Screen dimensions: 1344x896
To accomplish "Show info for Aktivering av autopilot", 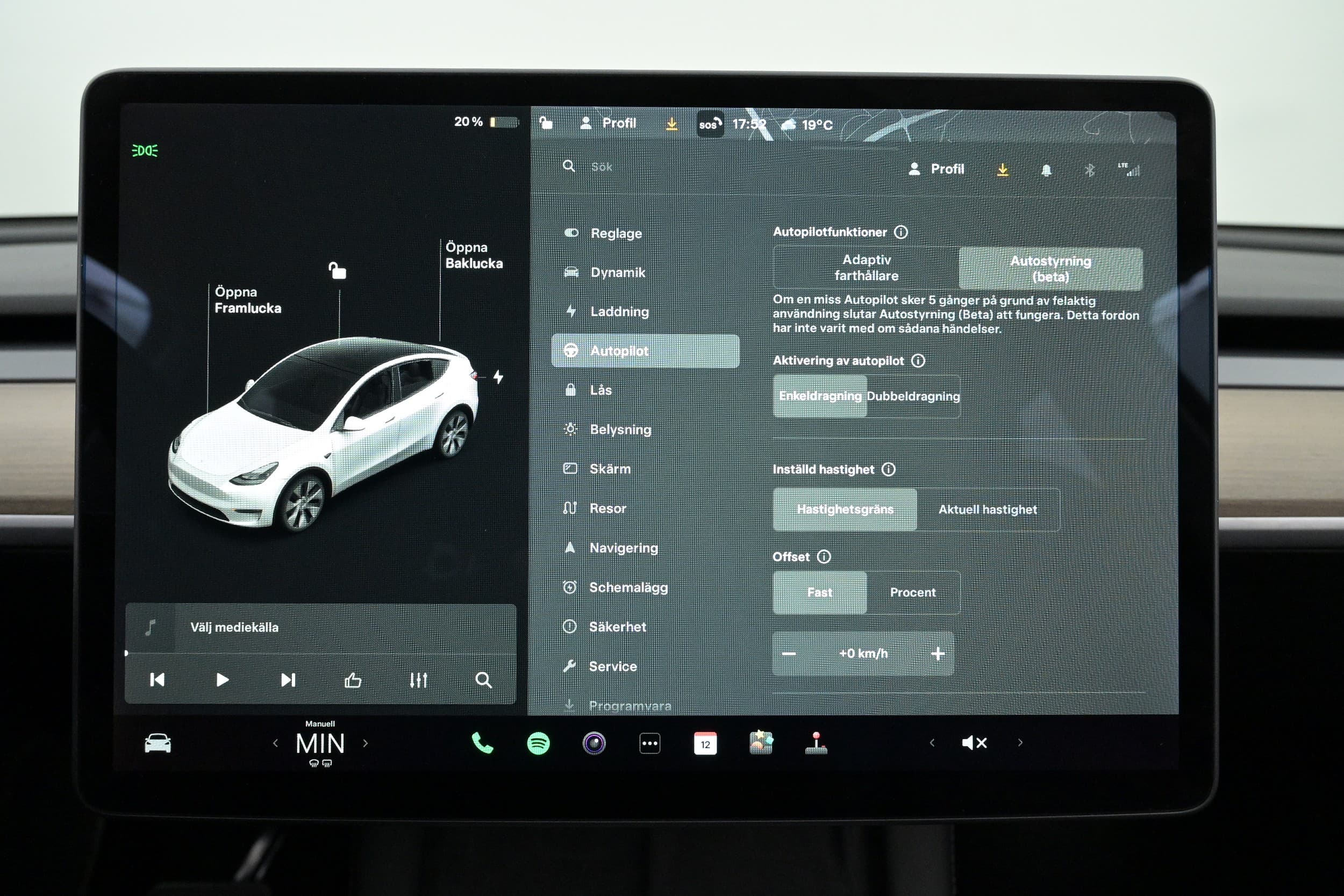I will tap(918, 361).
